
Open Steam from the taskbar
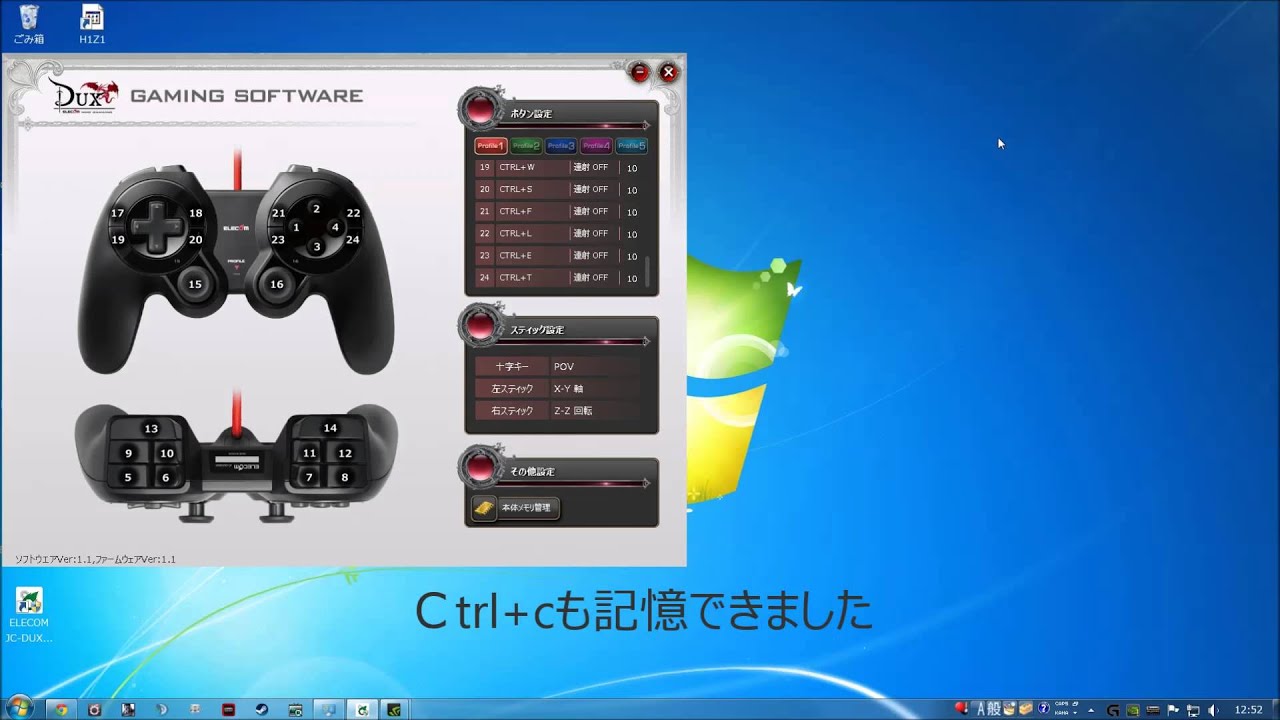pyautogui.click(x=261, y=709)
